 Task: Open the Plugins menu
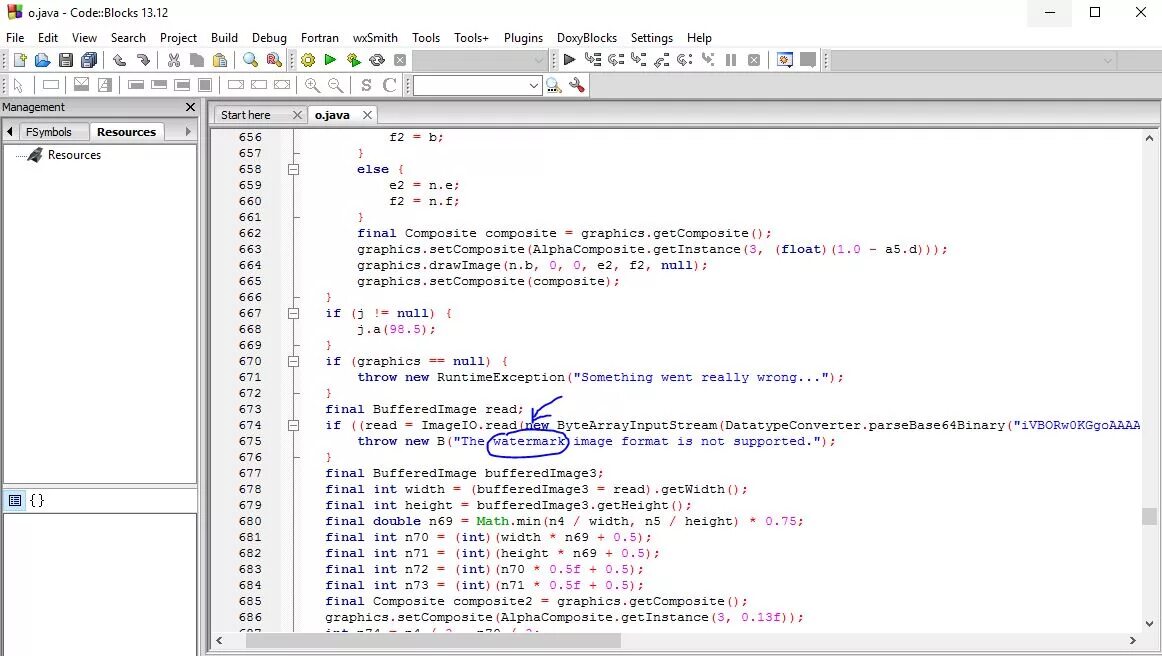(523, 38)
